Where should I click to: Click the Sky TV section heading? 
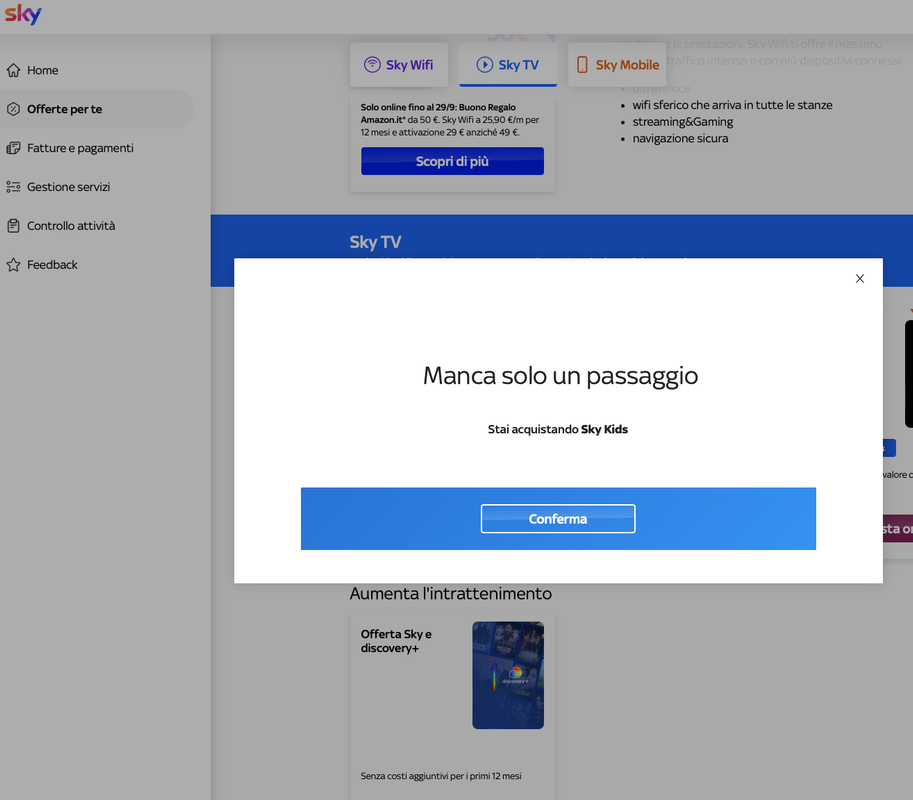[x=375, y=242]
